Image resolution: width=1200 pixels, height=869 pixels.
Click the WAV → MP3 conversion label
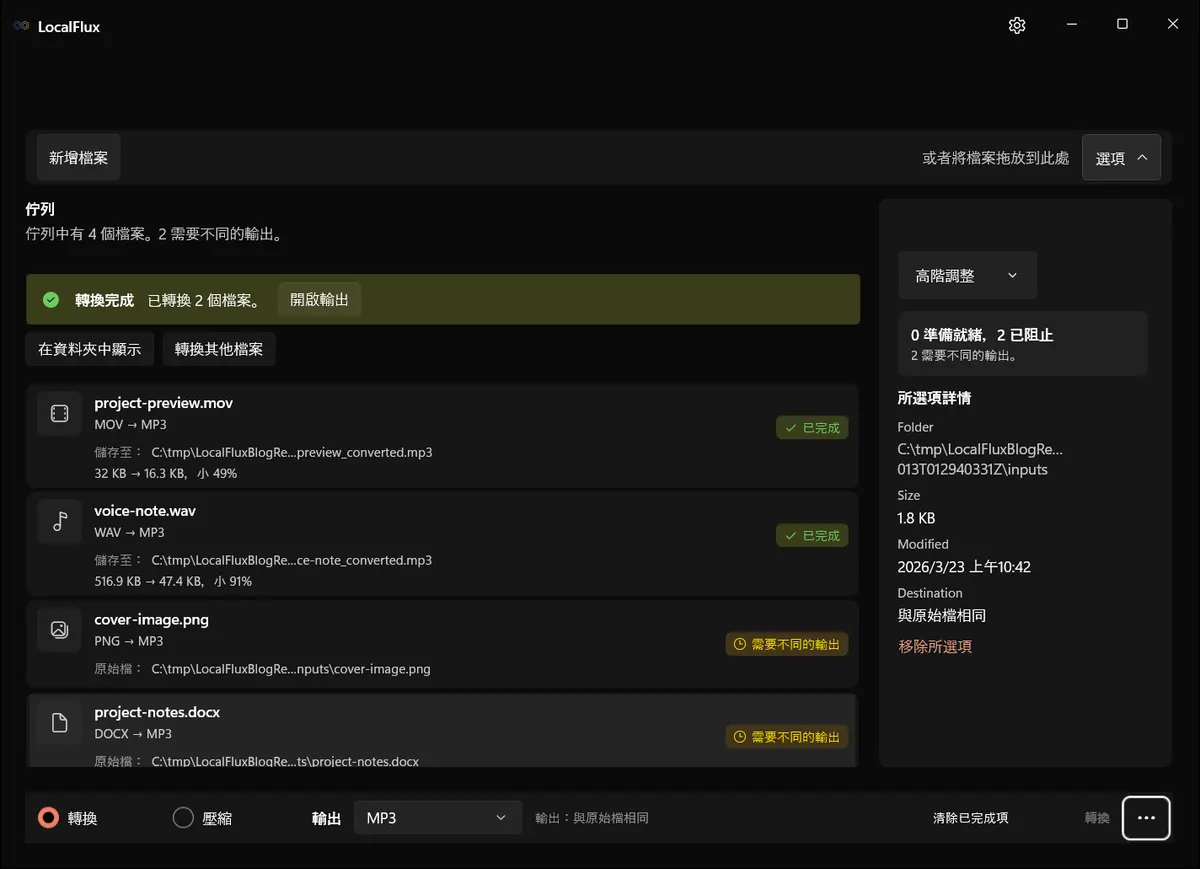130,533
